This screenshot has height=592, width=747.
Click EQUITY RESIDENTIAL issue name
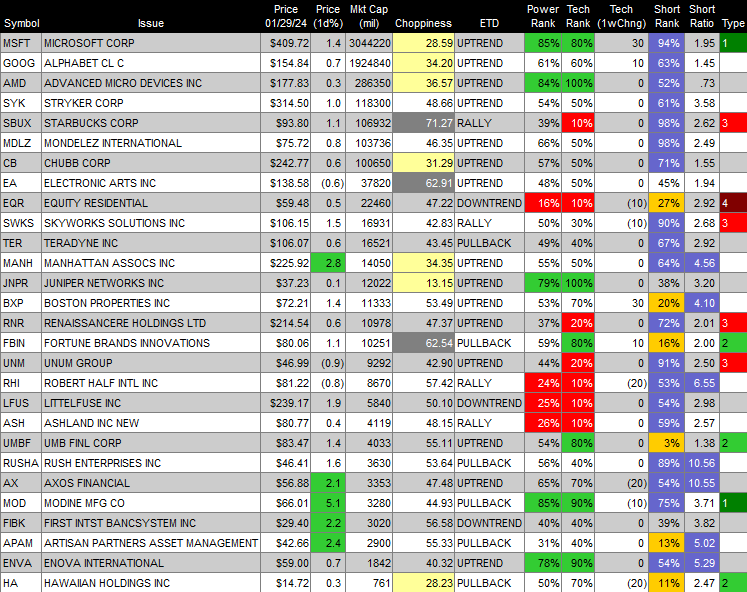[96, 203]
